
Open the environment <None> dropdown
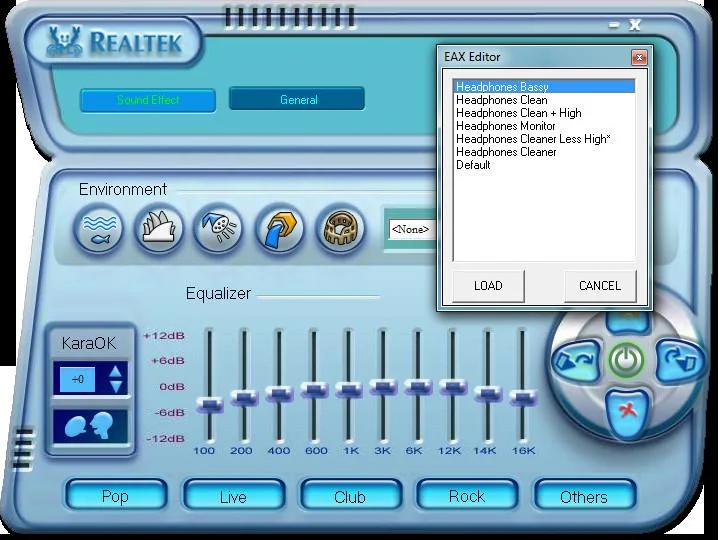coord(412,229)
